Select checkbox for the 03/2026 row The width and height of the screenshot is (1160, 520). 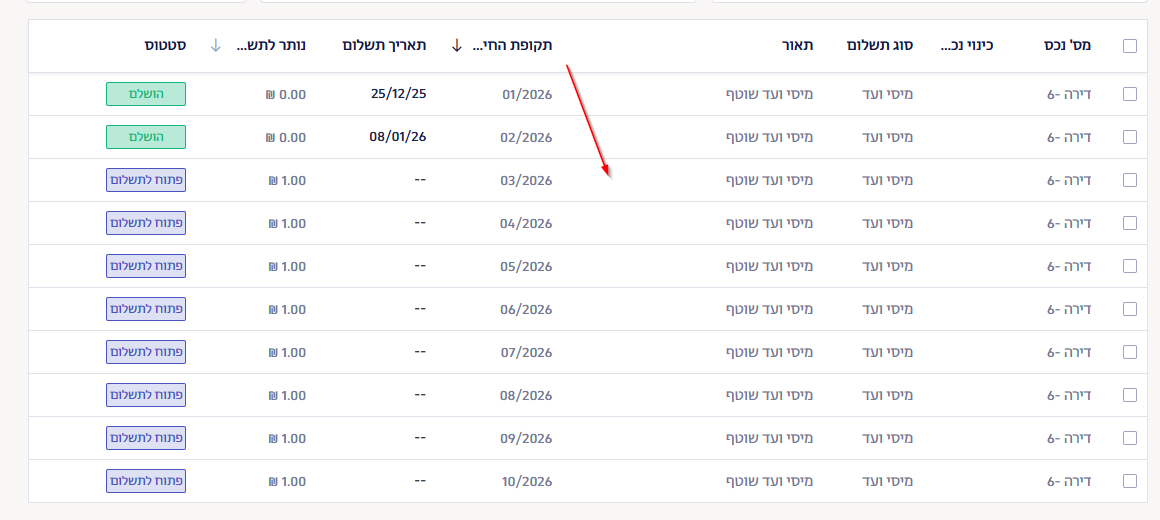coord(1130,180)
